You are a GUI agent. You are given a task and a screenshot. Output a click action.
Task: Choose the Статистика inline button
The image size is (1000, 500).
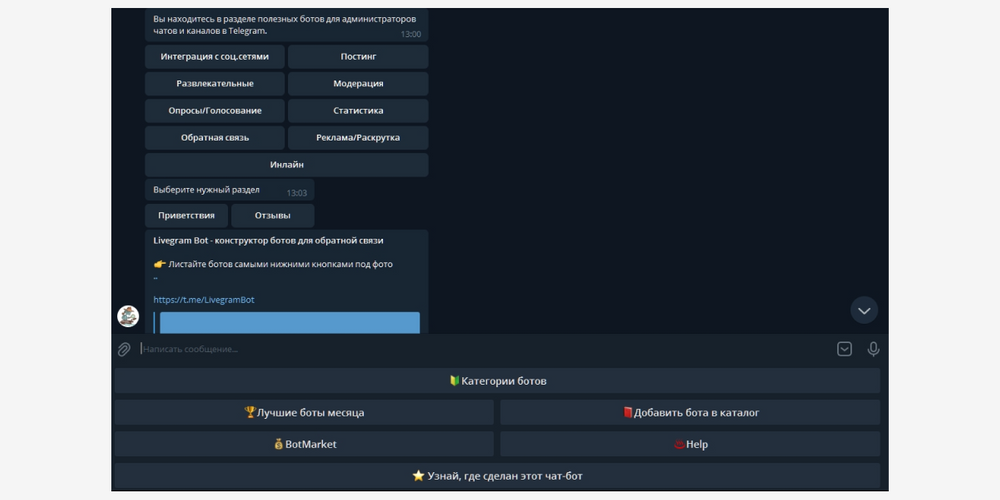[x=358, y=111]
